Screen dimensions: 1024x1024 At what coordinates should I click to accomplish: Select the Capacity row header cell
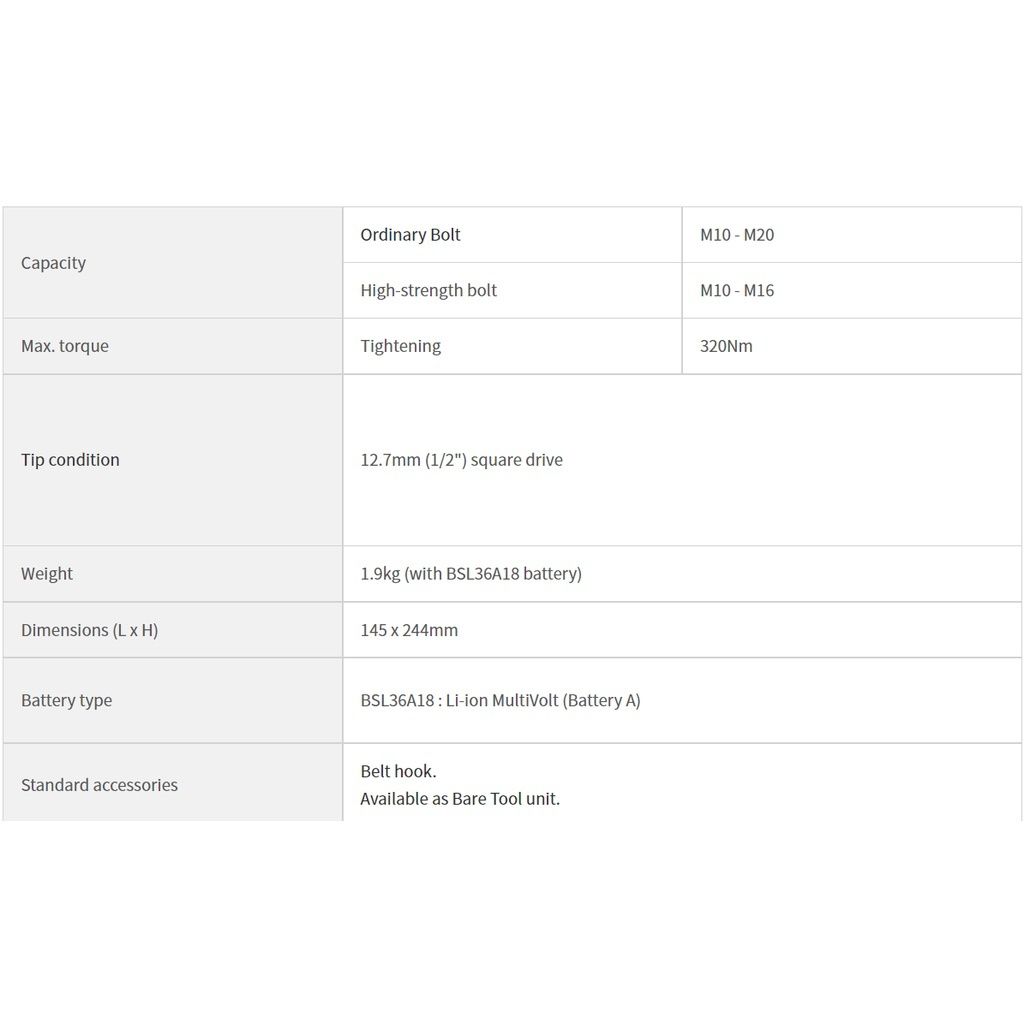pos(172,263)
